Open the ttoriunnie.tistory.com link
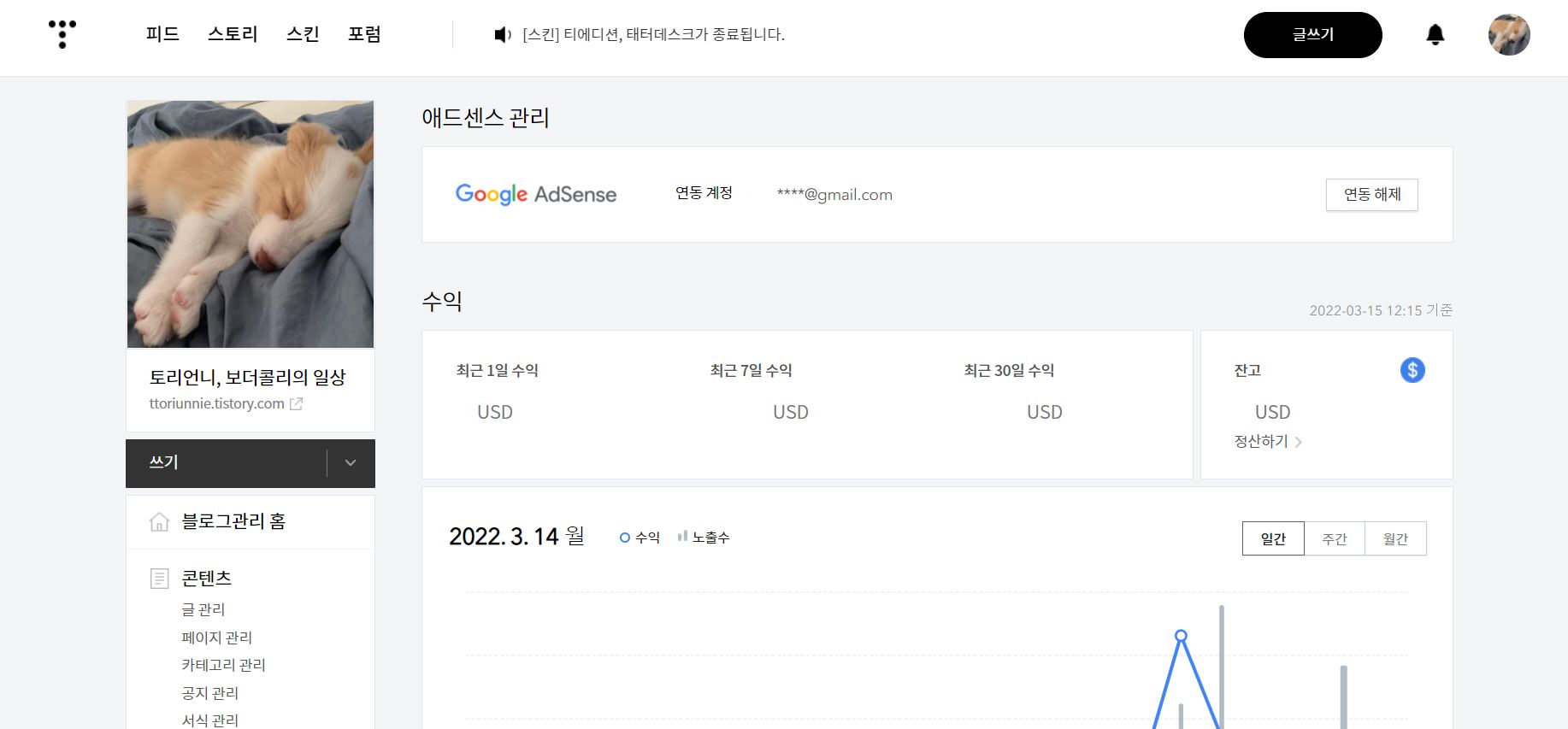 point(217,403)
